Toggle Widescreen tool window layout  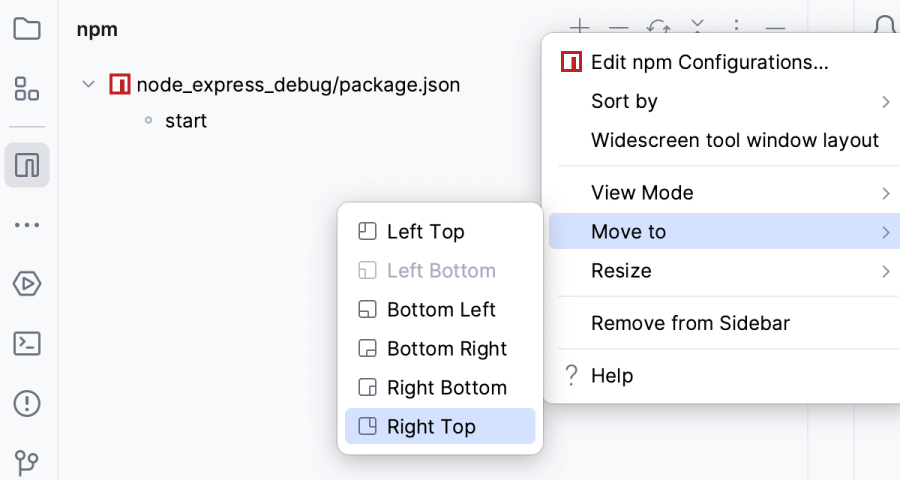coord(735,140)
